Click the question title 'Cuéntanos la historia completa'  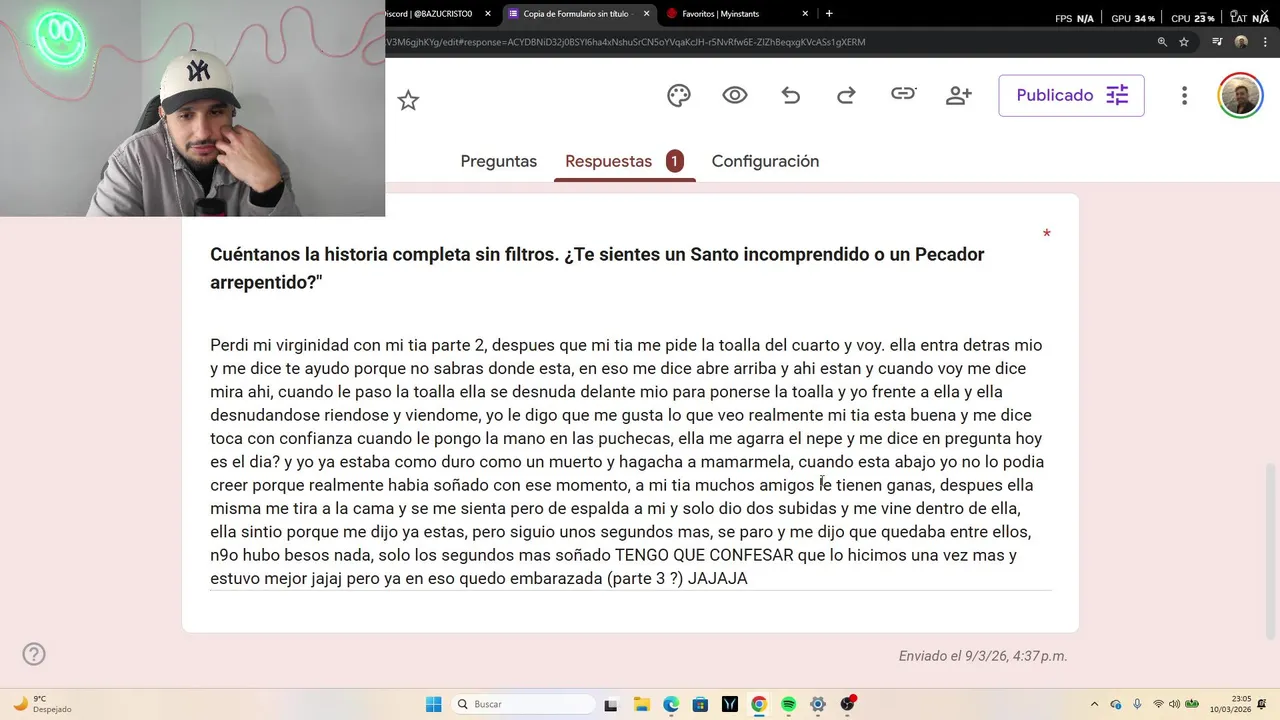pyautogui.click(x=597, y=268)
